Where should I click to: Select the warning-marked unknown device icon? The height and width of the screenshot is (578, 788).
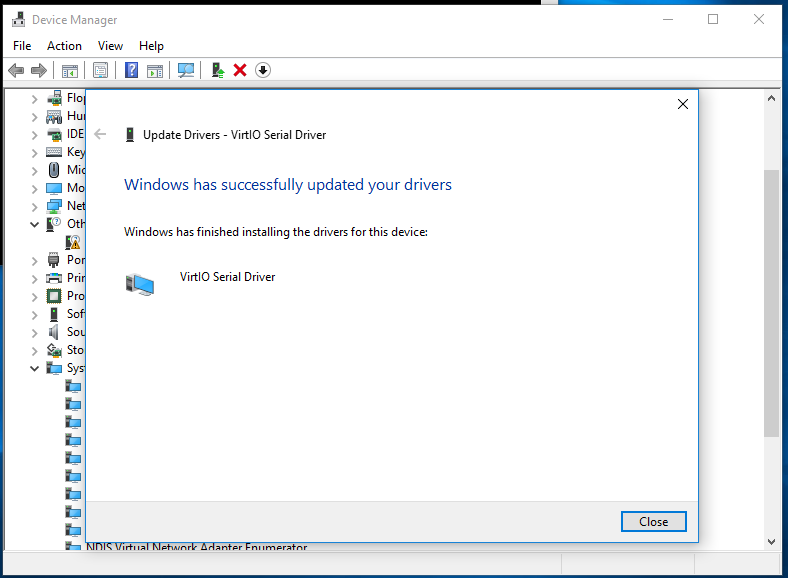(74, 242)
